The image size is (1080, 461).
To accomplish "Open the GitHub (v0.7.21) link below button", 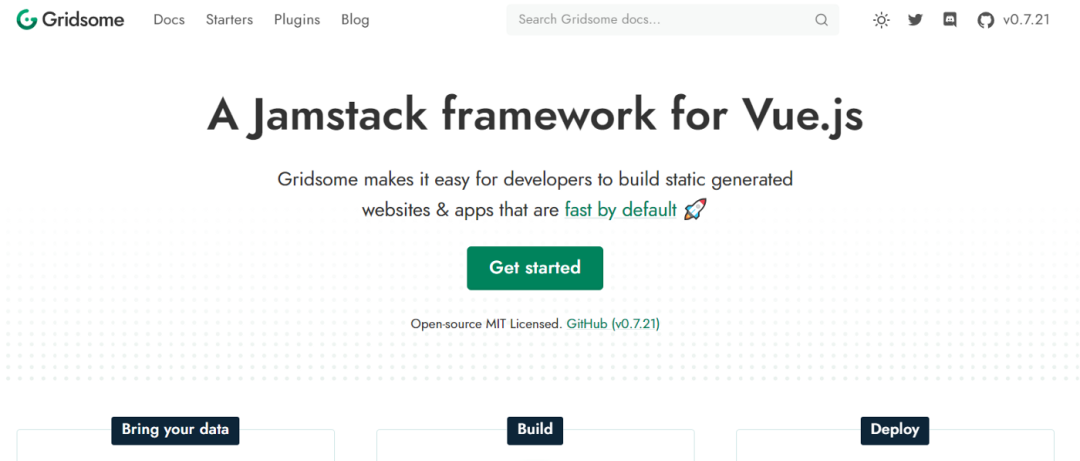I will [x=613, y=324].
